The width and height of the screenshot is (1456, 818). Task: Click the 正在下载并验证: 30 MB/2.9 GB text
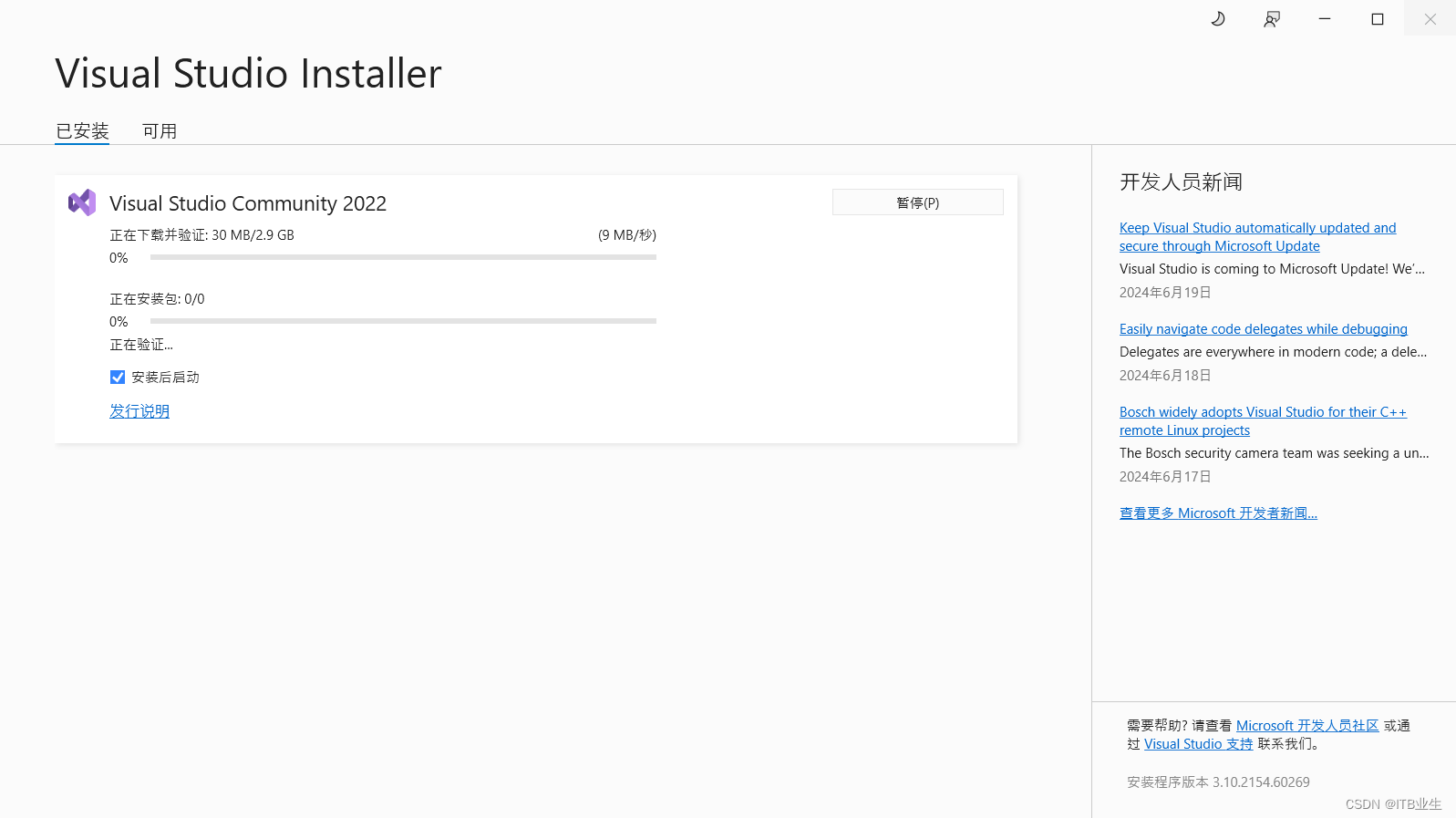[x=202, y=235]
